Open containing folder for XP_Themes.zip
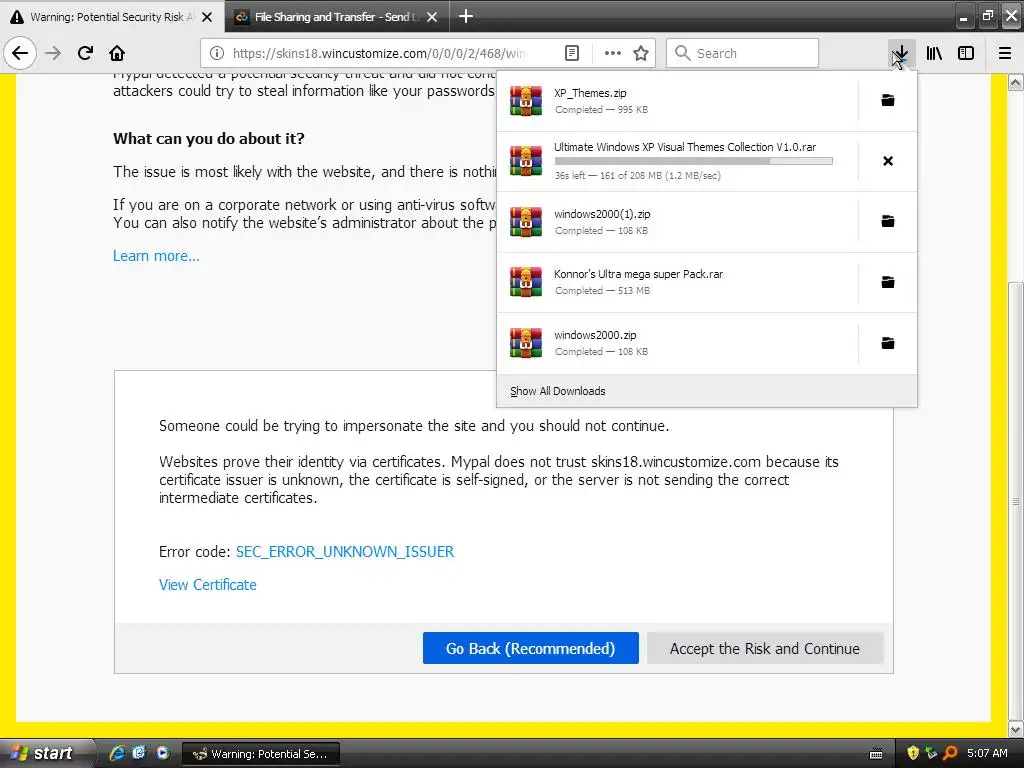The height and width of the screenshot is (768, 1024). click(888, 100)
